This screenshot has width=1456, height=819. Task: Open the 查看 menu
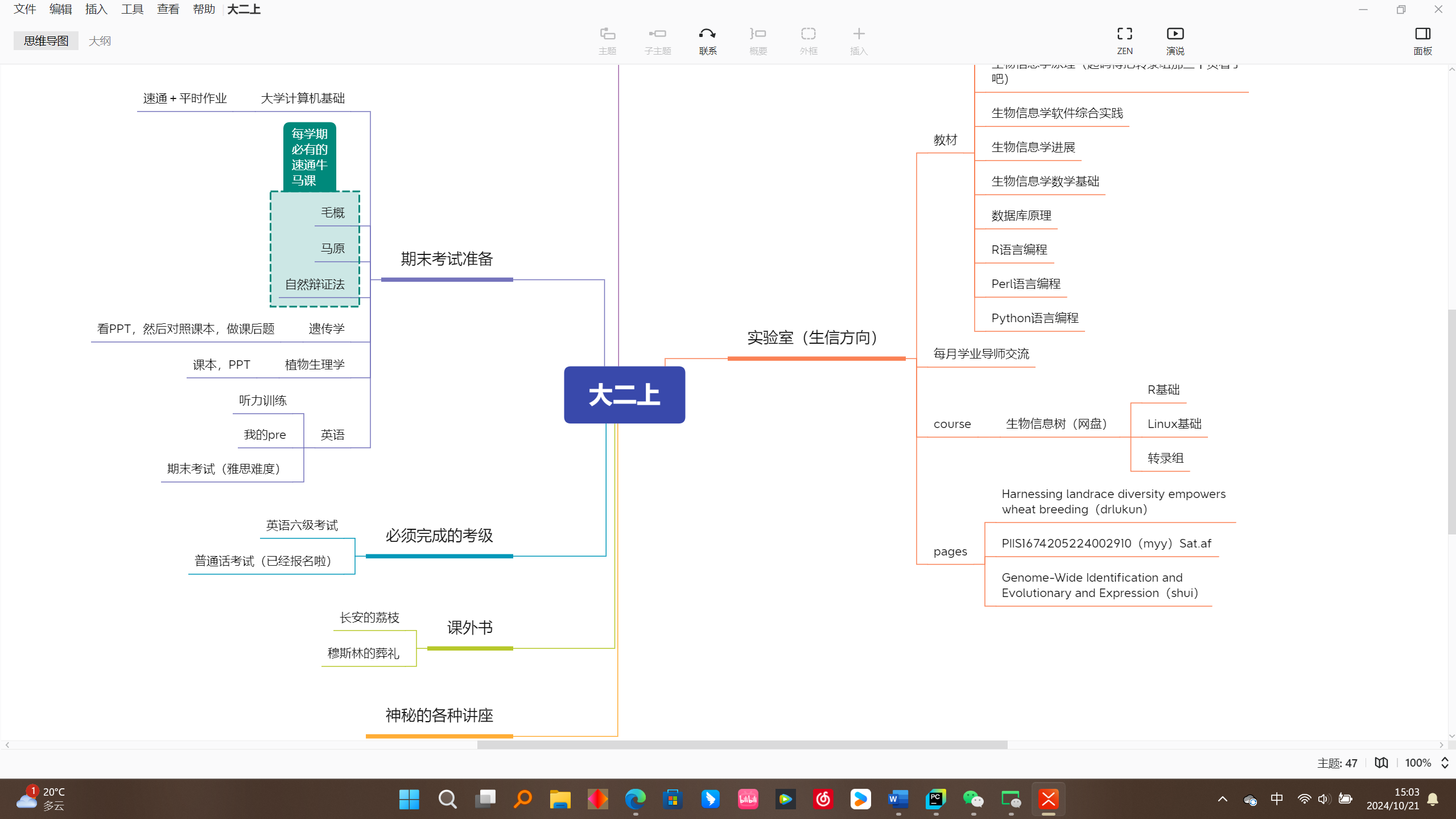(167, 9)
